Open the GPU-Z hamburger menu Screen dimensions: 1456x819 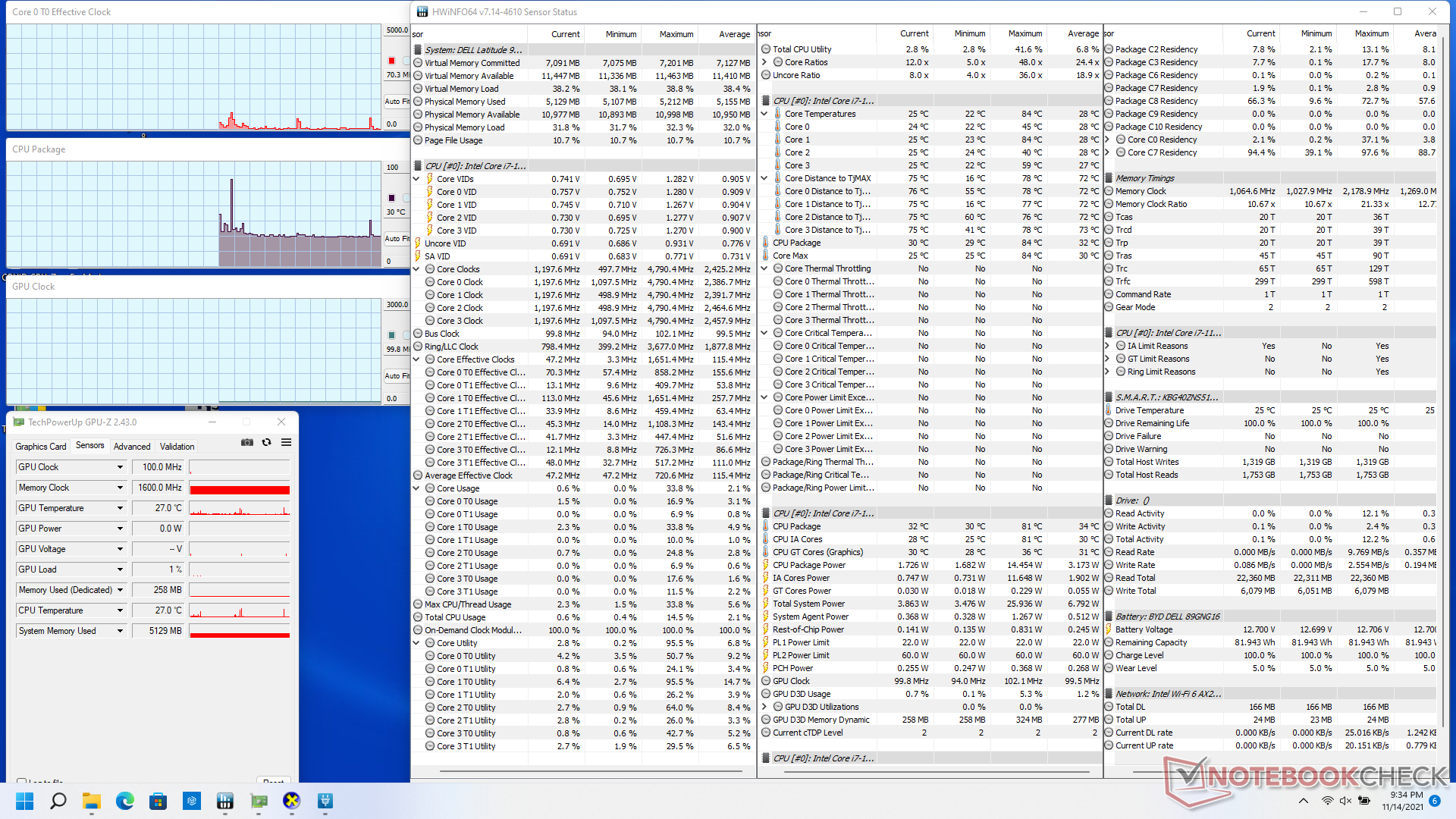(286, 442)
